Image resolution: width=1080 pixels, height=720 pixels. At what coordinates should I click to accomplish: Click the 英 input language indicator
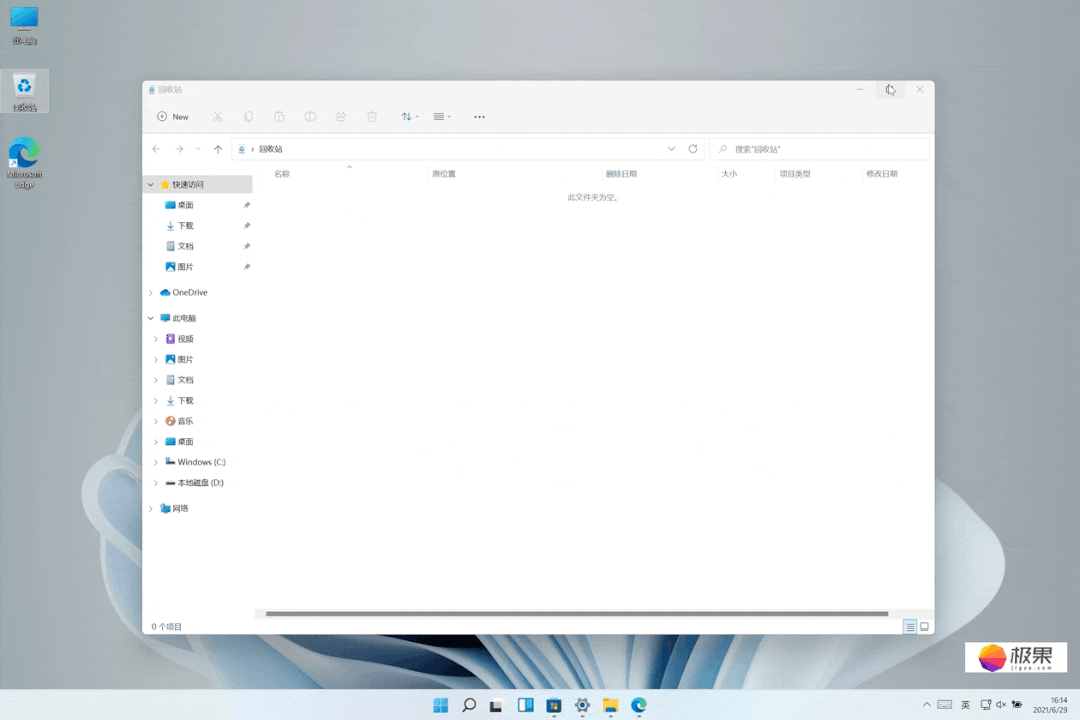click(x=965, y=705)
